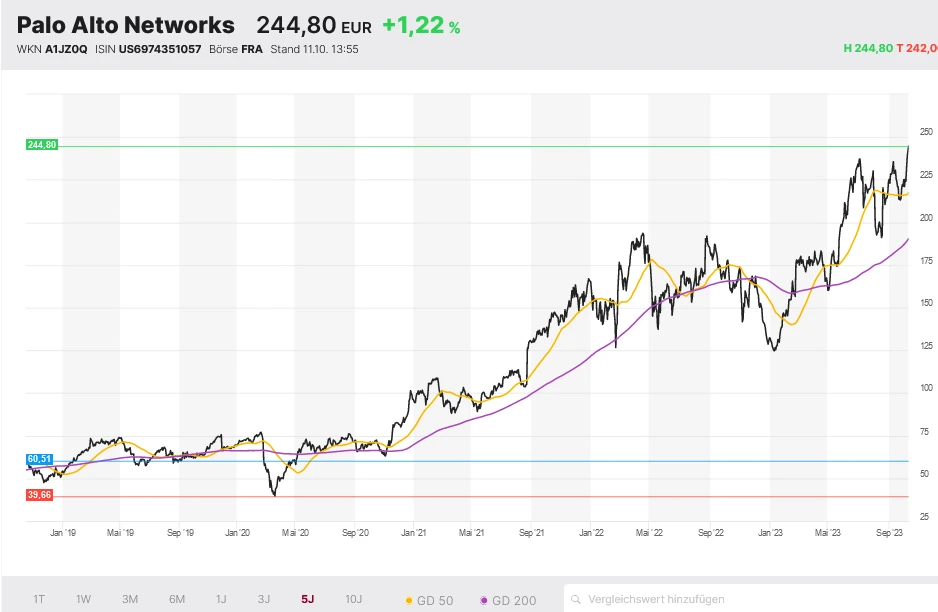Switch chart to 10J range
The image size is (938, 612).
(x=354, y=599)
